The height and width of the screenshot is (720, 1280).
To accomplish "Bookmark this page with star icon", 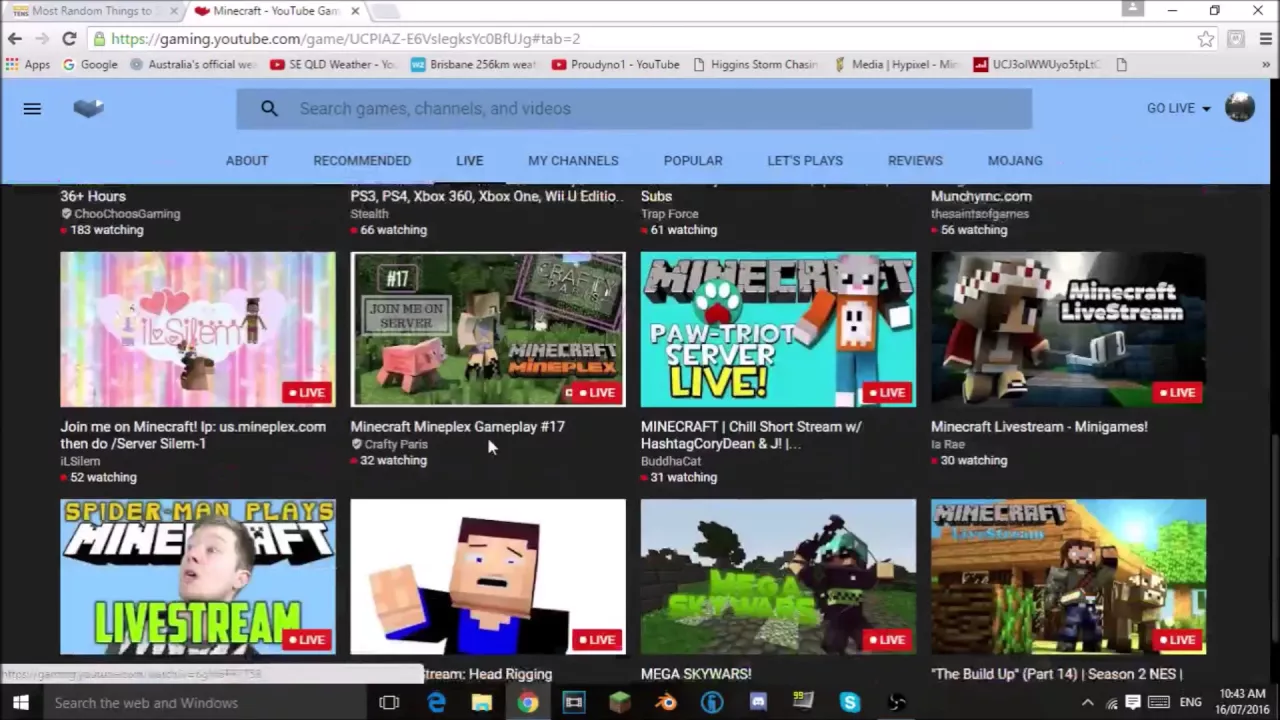I will pos(1205,39).
